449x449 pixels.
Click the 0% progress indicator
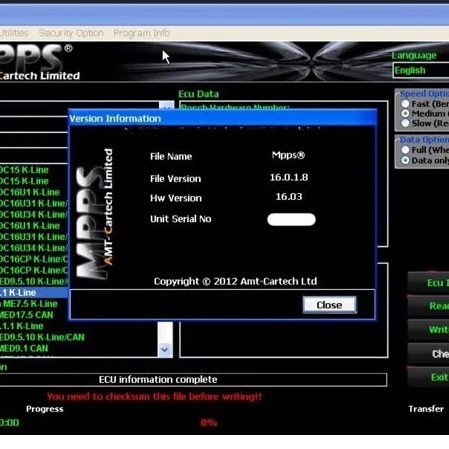(x=209, y=423)
